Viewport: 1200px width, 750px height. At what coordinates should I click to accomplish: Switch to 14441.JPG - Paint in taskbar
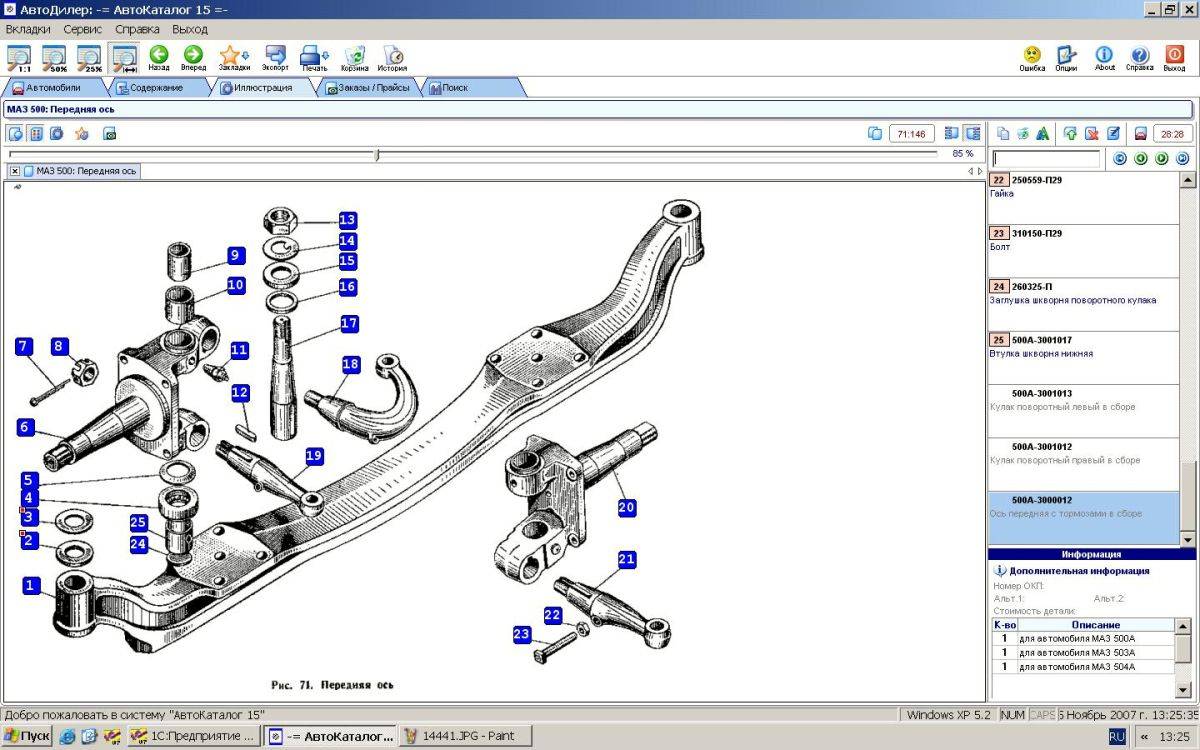466,736
